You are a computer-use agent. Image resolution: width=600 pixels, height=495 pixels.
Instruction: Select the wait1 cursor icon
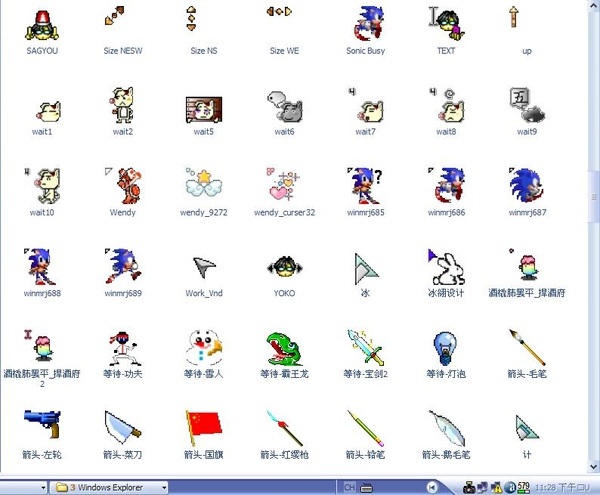(49, 111)
